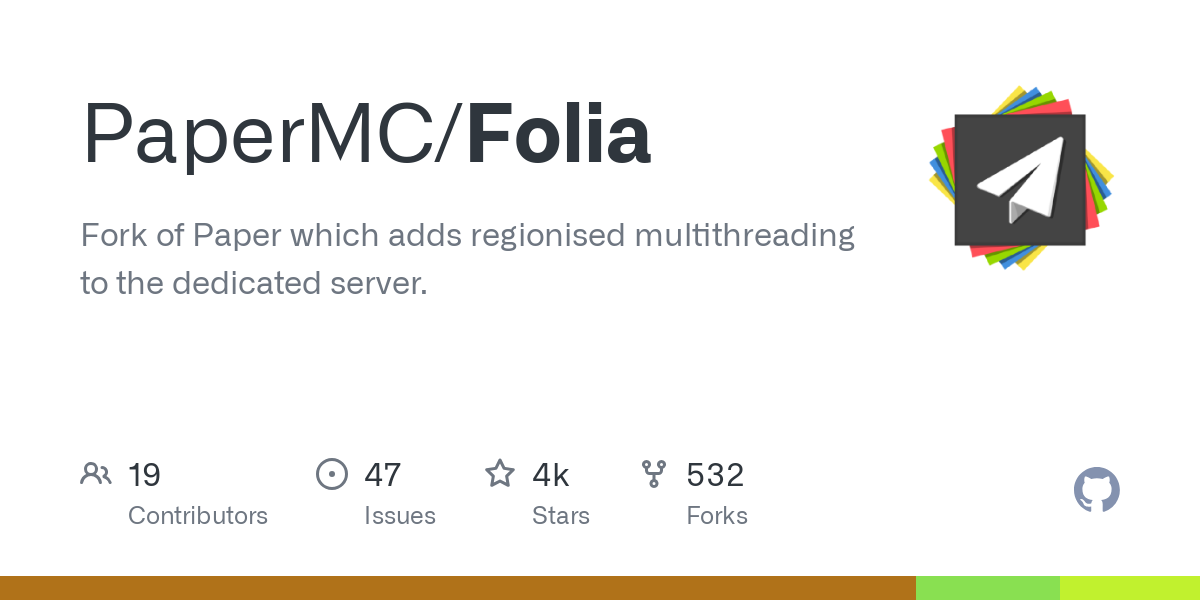Click the Forks branch icon
1200x600 pixels.
tap(654, 473)
